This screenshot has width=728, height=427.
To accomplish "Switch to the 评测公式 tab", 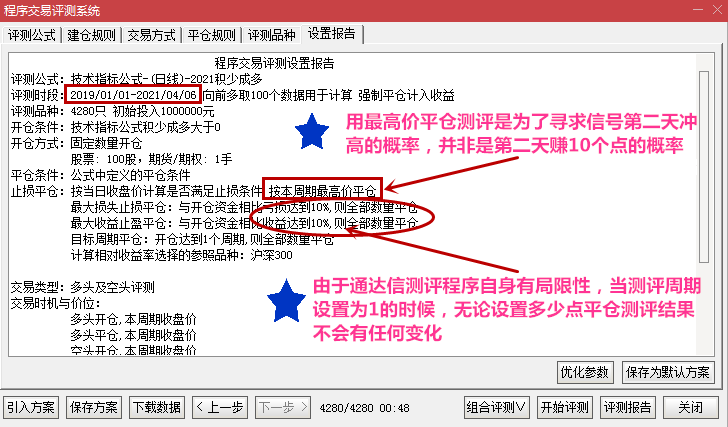I will pos(32,35).
